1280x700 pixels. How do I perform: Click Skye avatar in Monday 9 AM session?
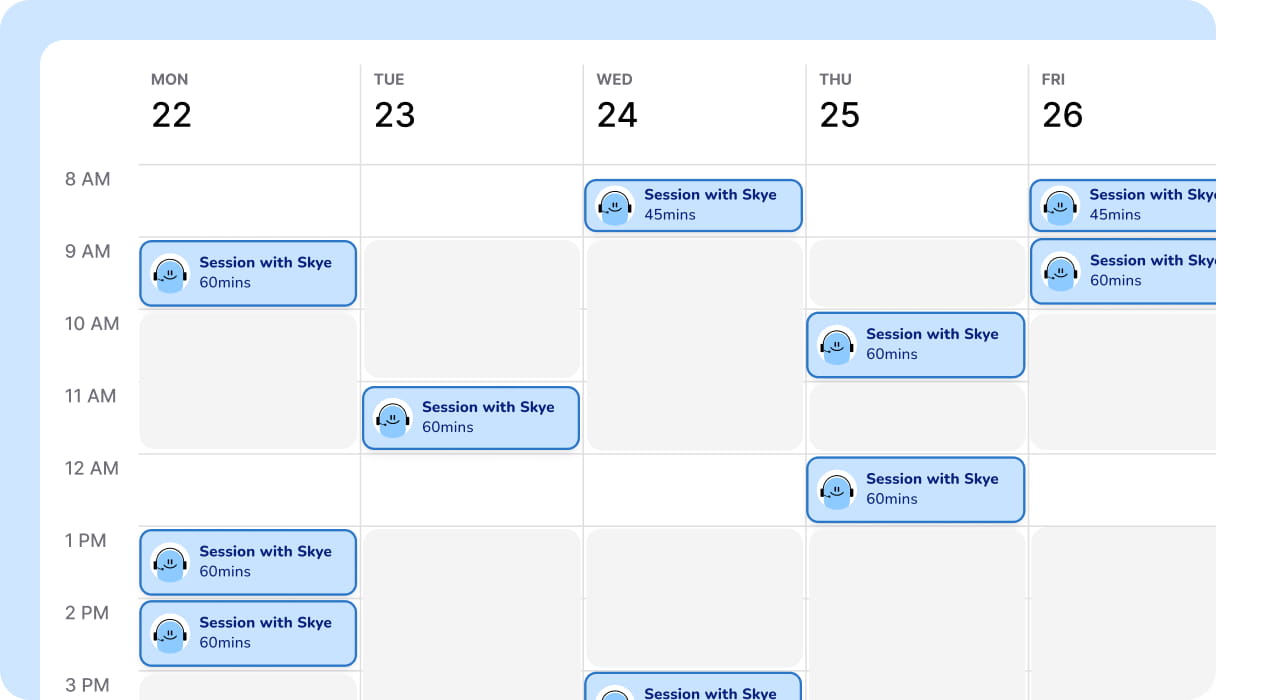coord(170,273)
